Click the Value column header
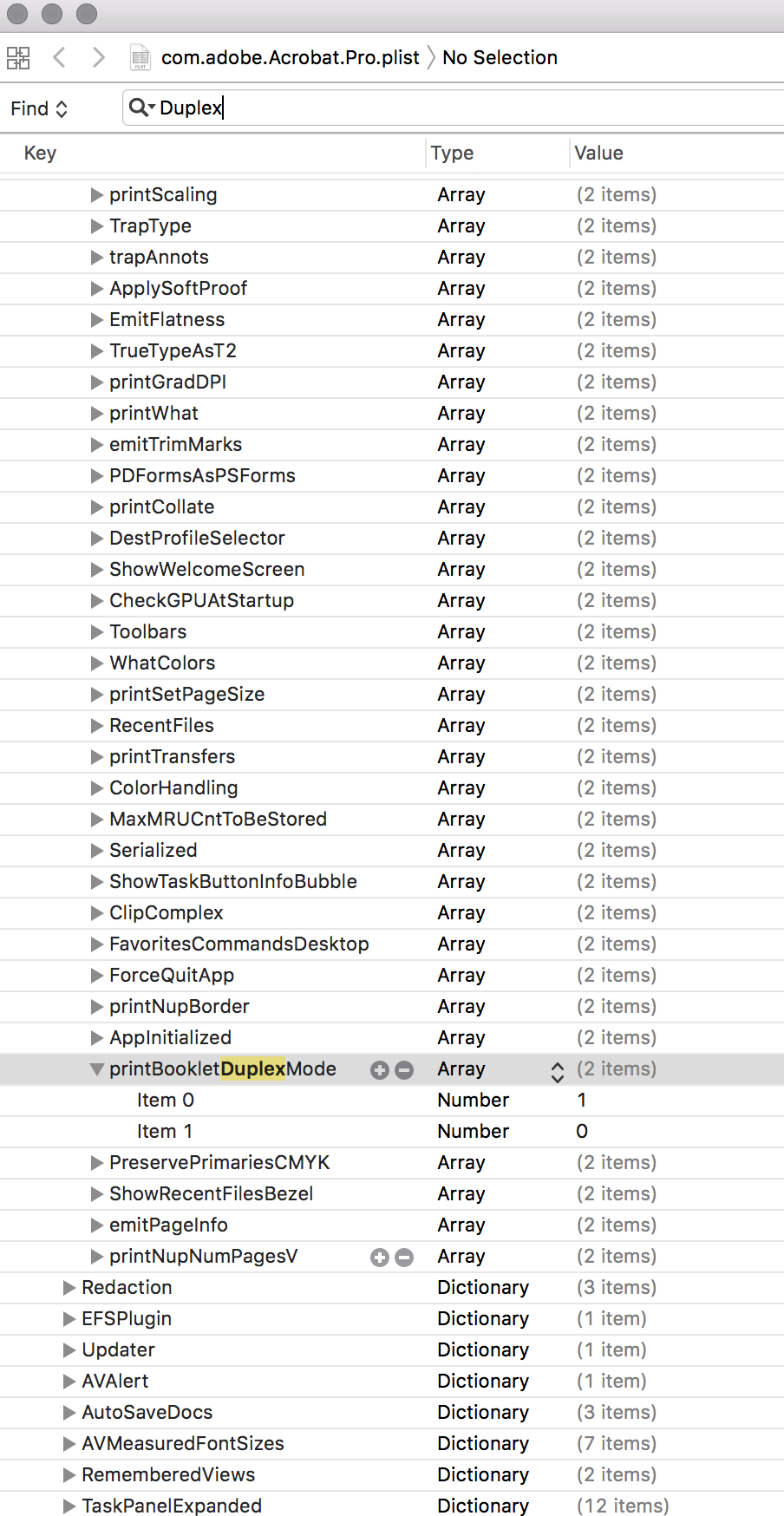Image resolution: width=784 pixels, height=1516 pixels. pyautogui.click(x=598, y=153)
